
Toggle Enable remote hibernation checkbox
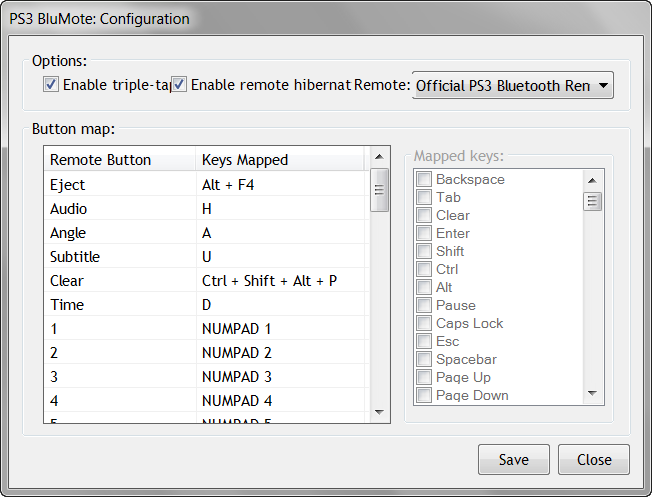tap(179, 84)
